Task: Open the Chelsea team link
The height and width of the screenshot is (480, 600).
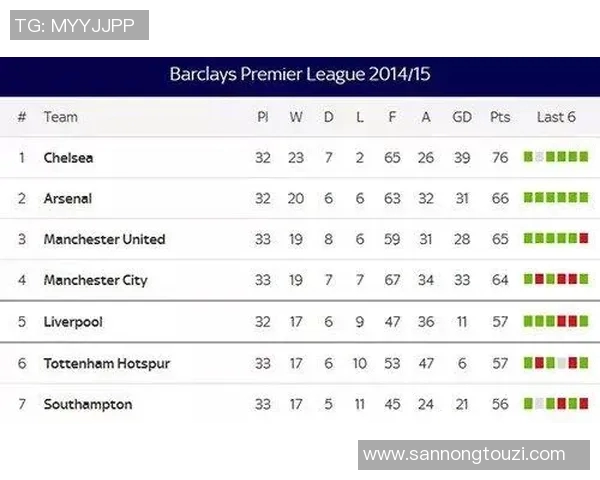Action: click(x=68, y=158)
